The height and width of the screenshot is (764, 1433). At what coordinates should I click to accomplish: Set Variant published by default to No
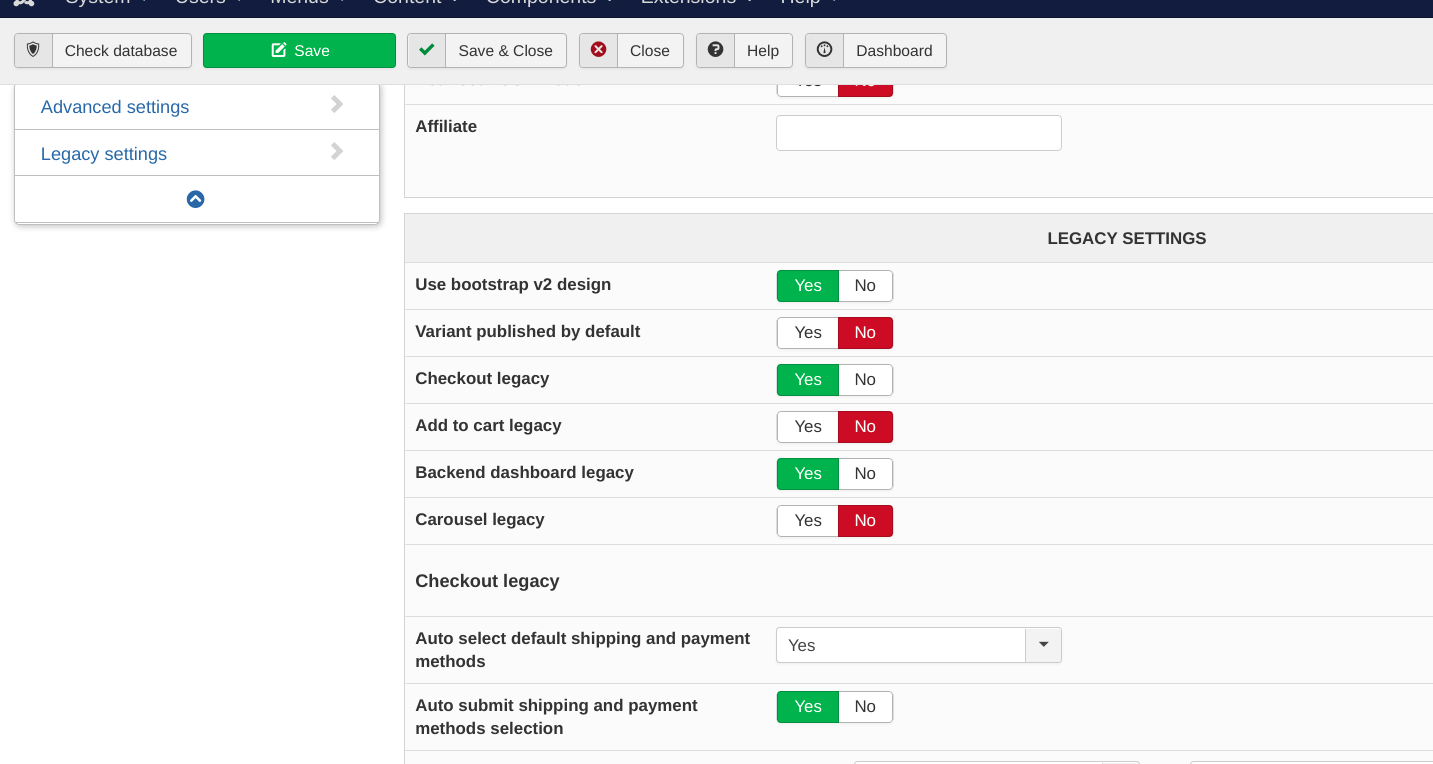coord(865,333)
